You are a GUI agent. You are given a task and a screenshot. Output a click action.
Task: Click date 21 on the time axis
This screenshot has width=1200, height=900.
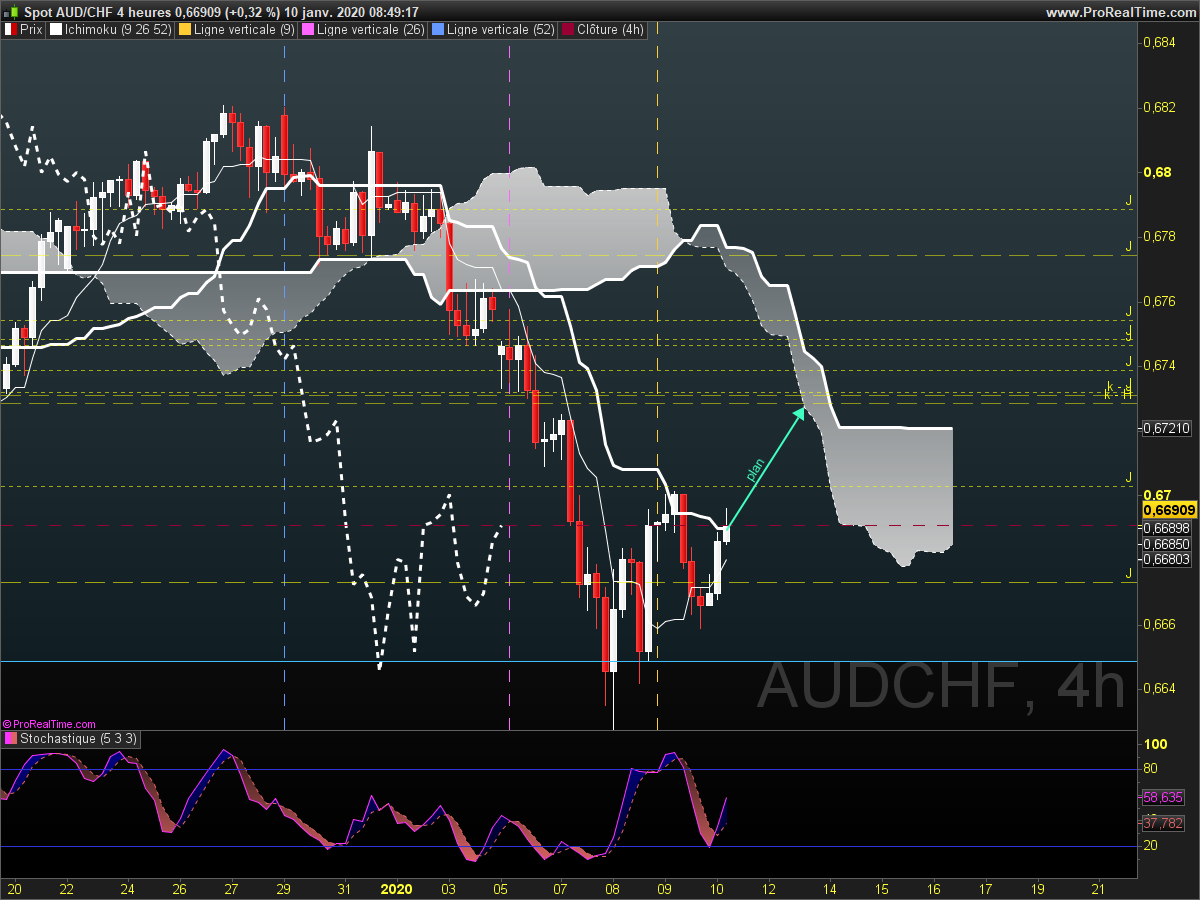[1098, 889]
